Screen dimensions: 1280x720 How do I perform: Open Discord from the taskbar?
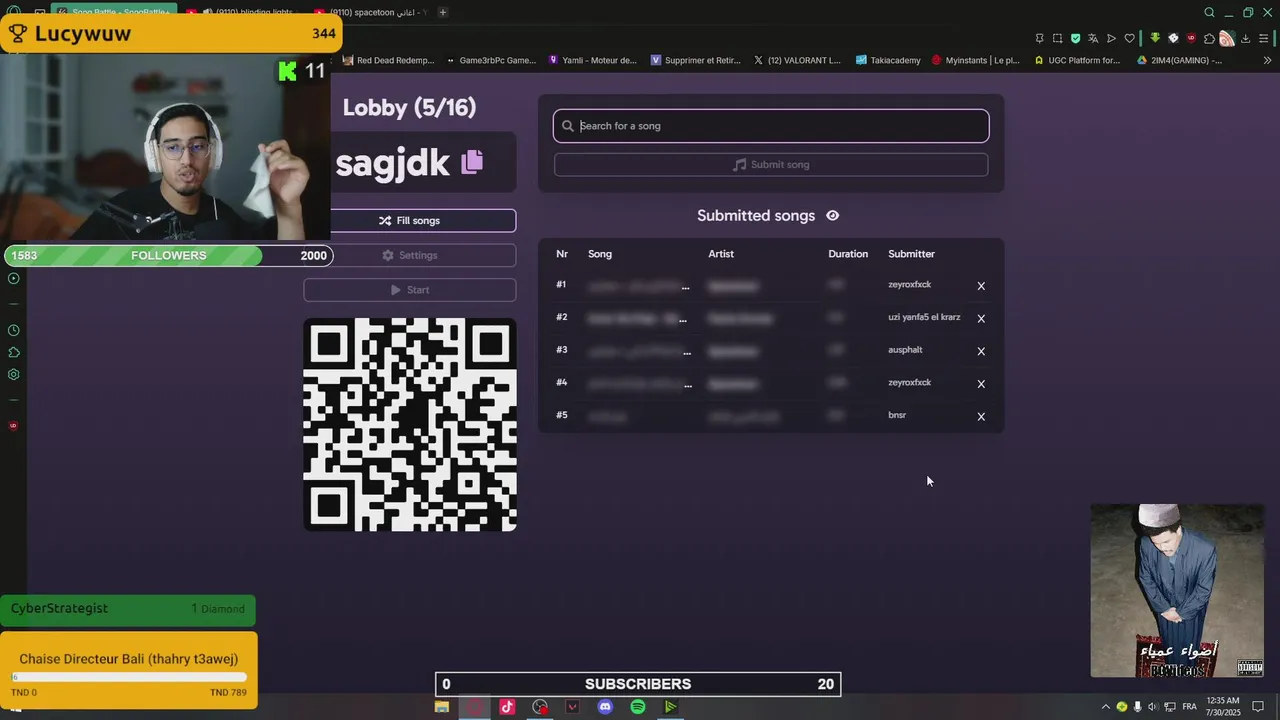605,707
